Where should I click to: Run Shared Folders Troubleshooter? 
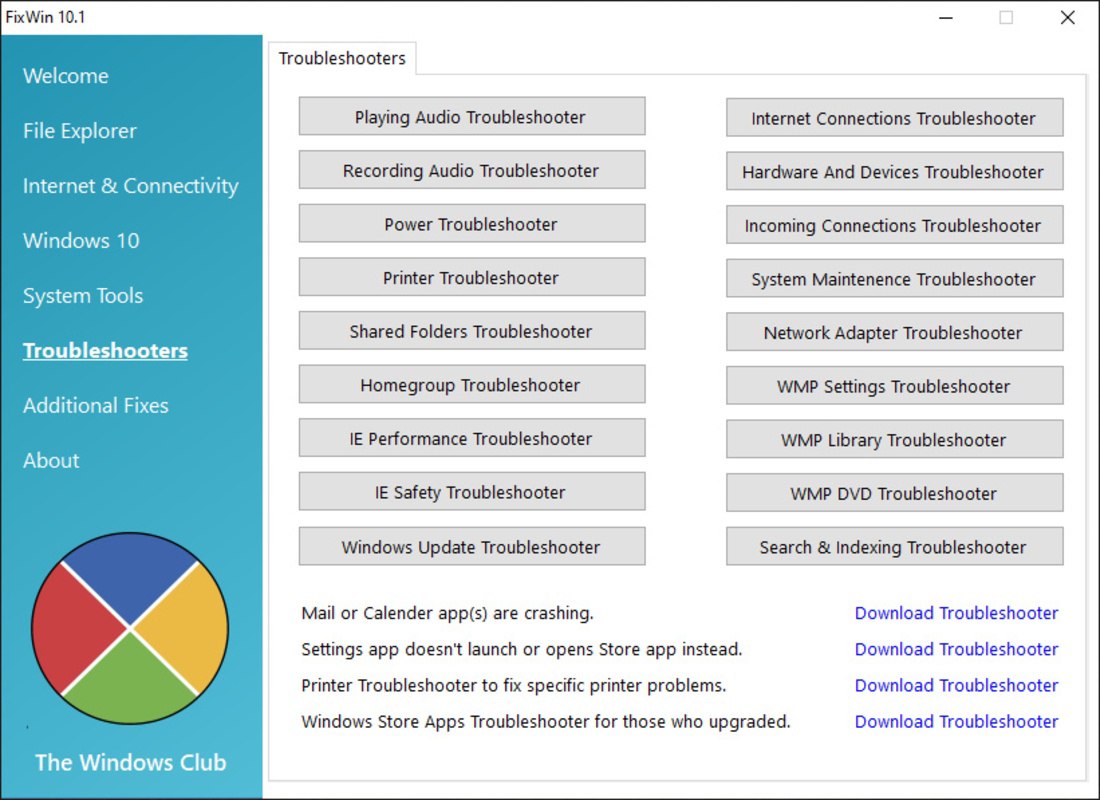[472, 331]
